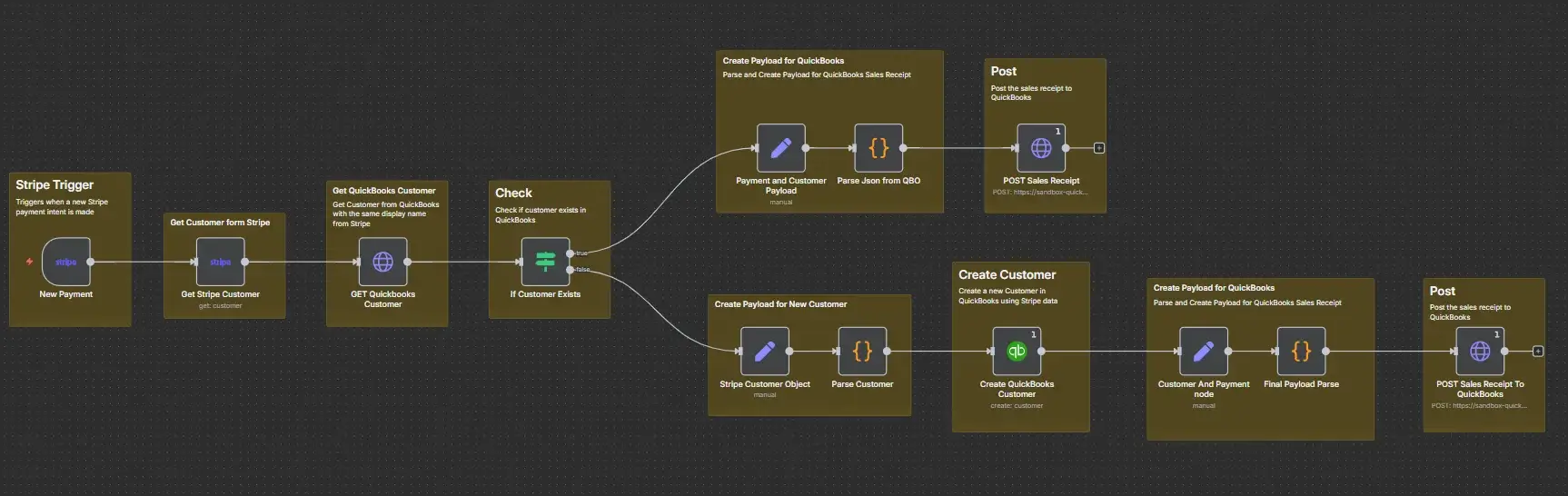Viewport: 1568px width, 496px height.
Task: Click the true output of If node
Action: [571, 253]
